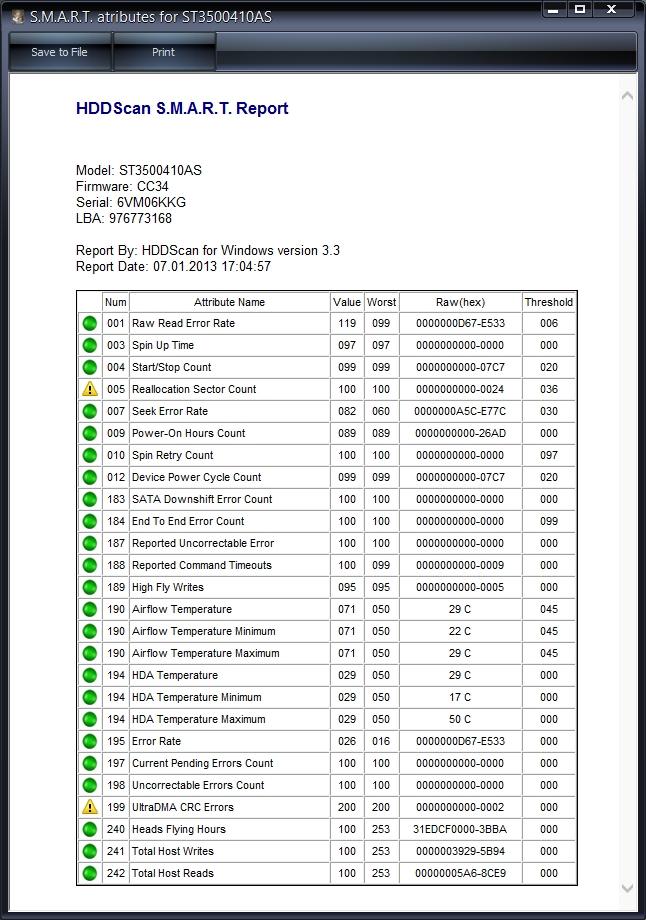Click the Save to File button

(x=59, y=52)
